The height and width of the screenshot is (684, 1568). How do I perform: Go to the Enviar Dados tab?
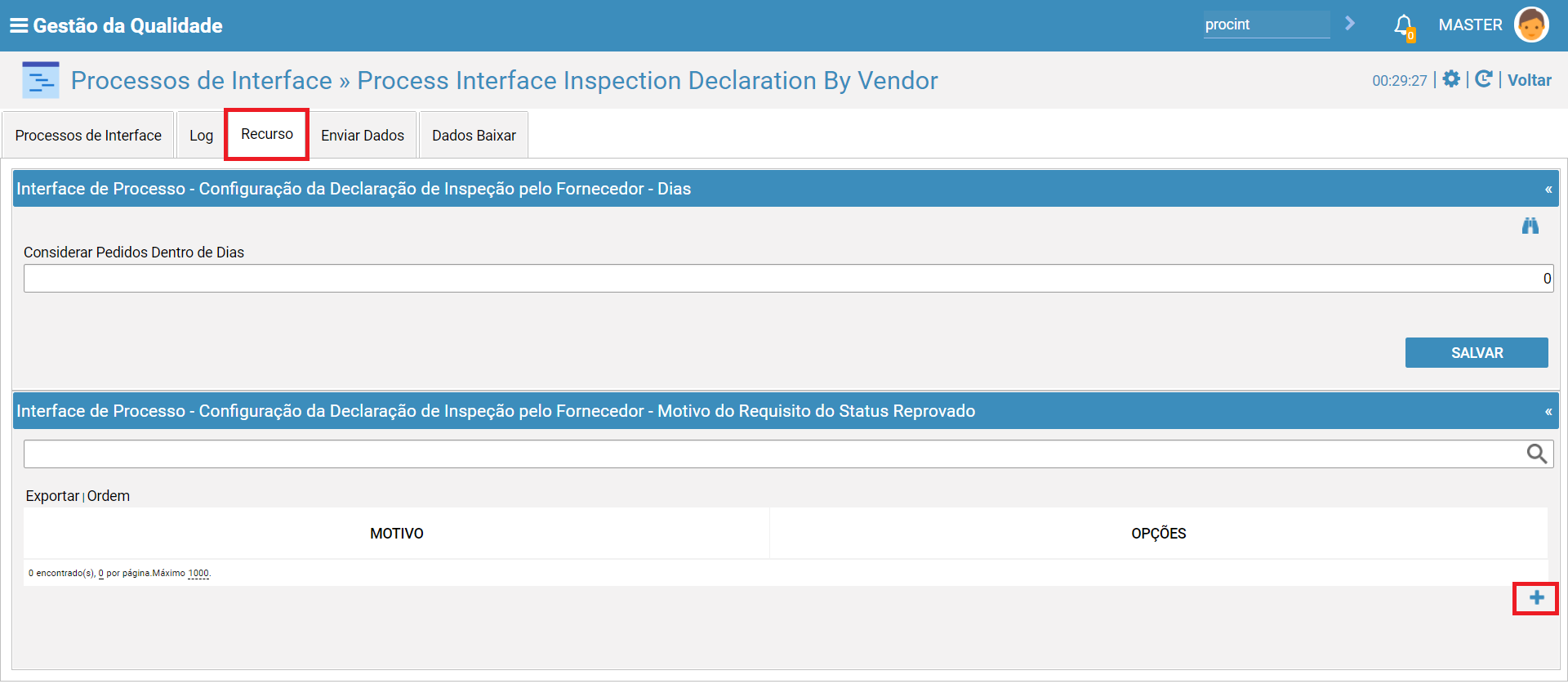pos(363,136)
